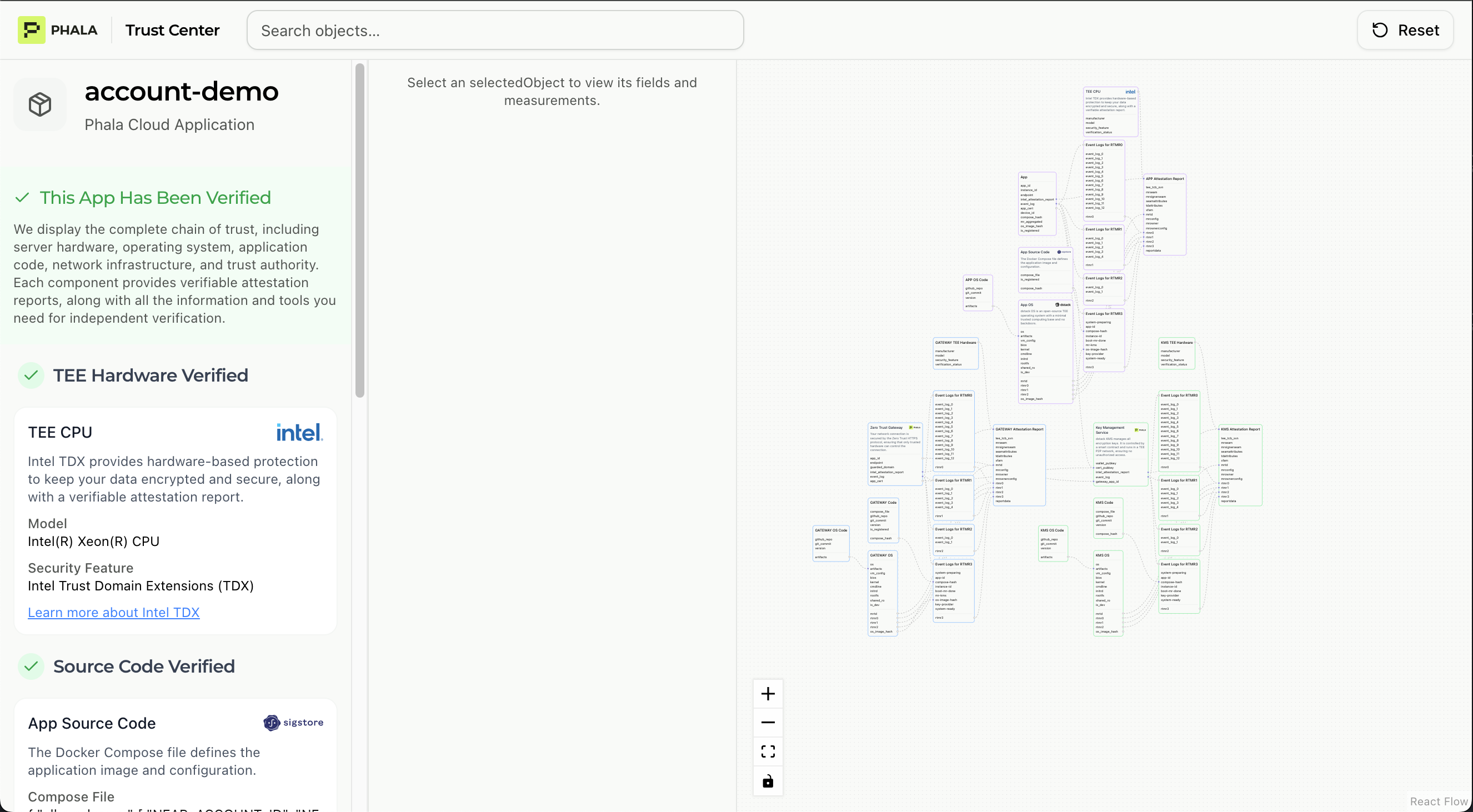Focus the Search objects field
This screenshot has height=812, width=1473.
(495, 31)
